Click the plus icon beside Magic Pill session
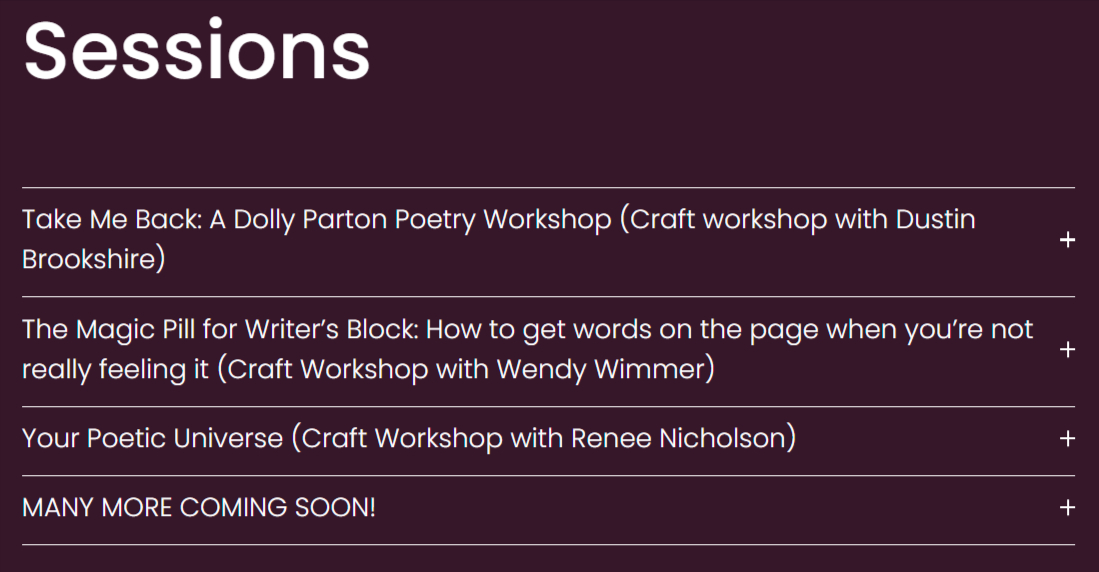 click(1067, 350)
